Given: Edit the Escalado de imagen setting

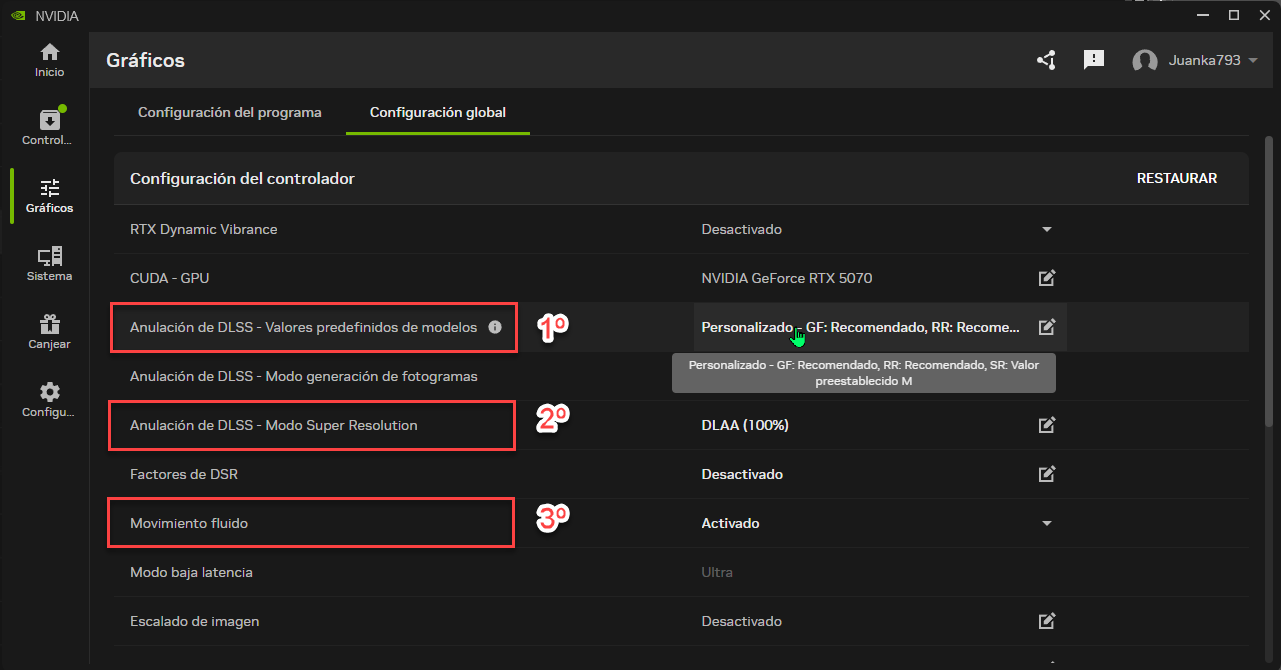Looking at the screenshot, I should point(1047,621).
